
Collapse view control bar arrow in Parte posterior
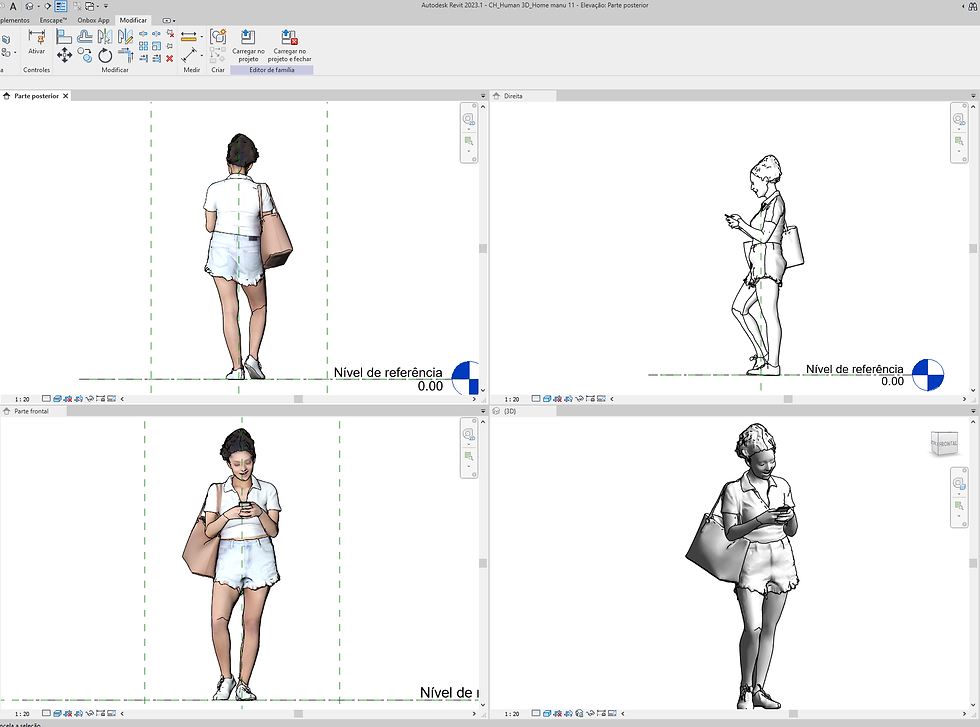122,399
